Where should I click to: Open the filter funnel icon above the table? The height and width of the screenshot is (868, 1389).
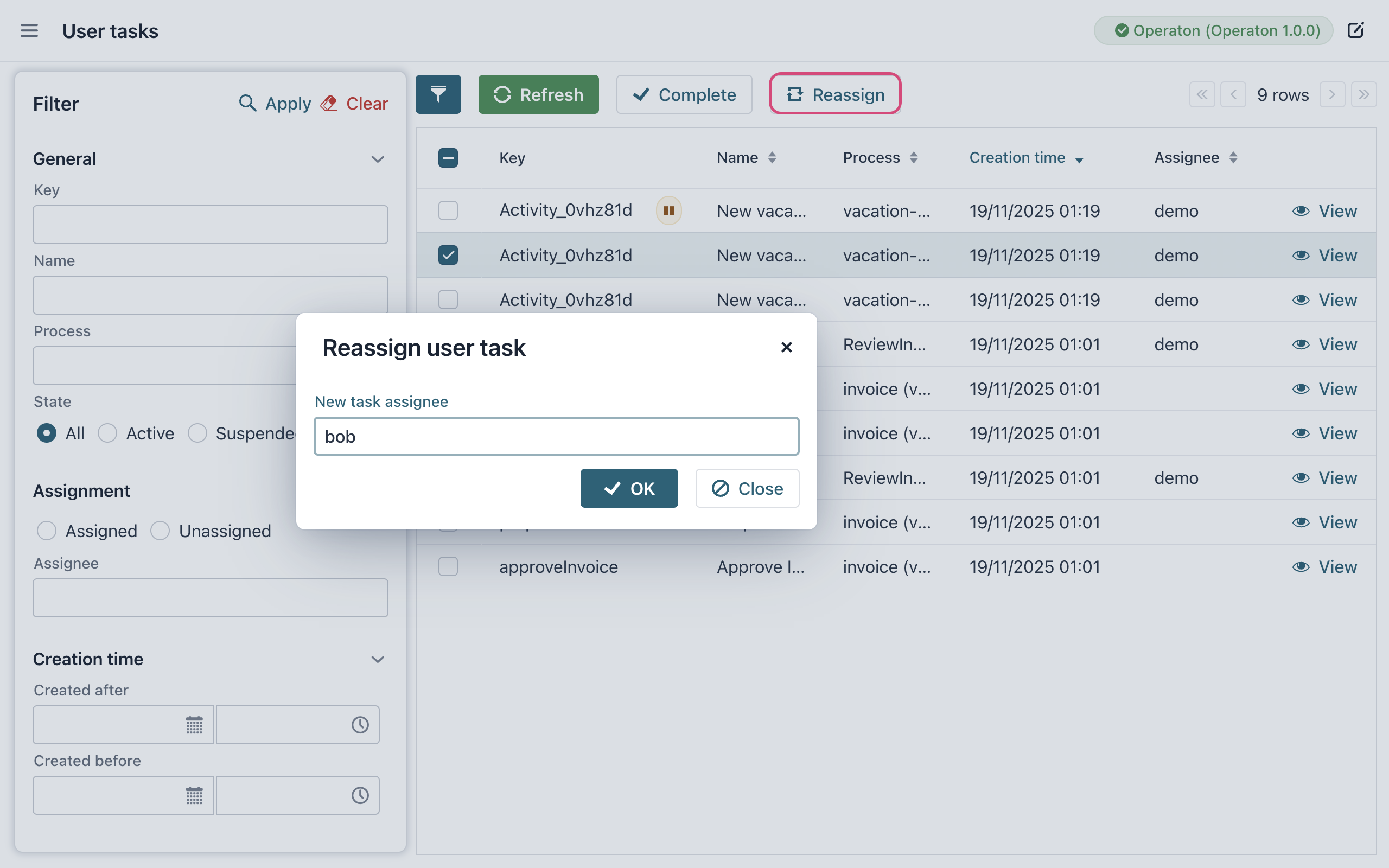pyautogui.click(x=438, y=94)
